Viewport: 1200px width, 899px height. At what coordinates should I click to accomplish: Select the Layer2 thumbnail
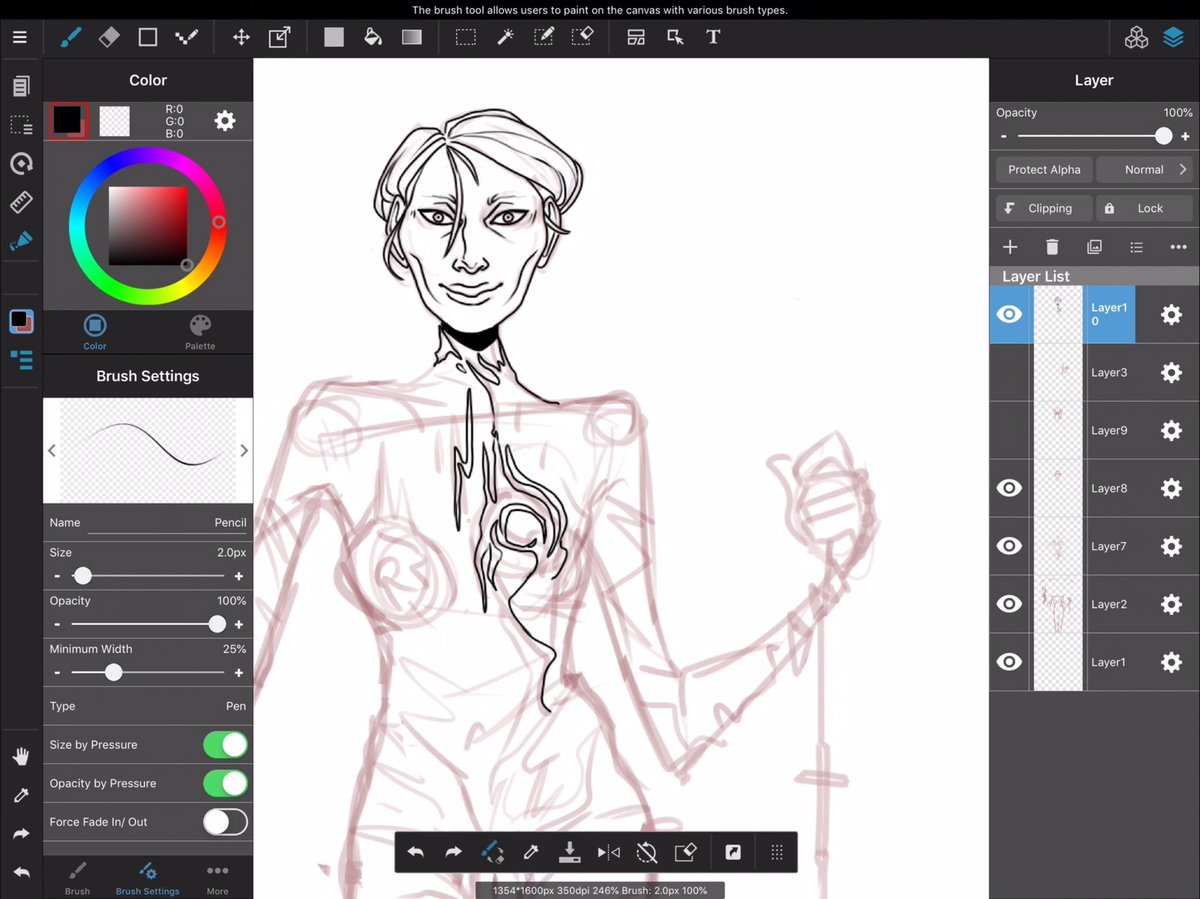[x=1058, y=604]
